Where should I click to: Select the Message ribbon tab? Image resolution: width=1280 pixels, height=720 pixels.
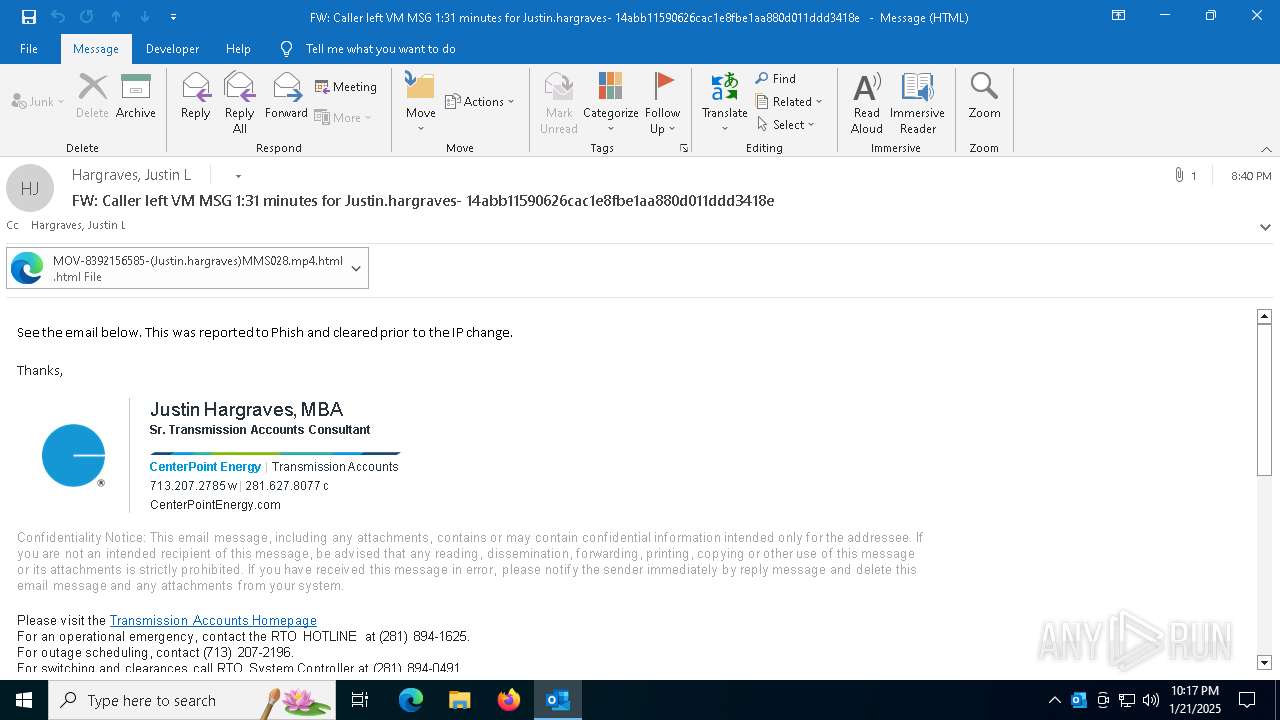96,49
